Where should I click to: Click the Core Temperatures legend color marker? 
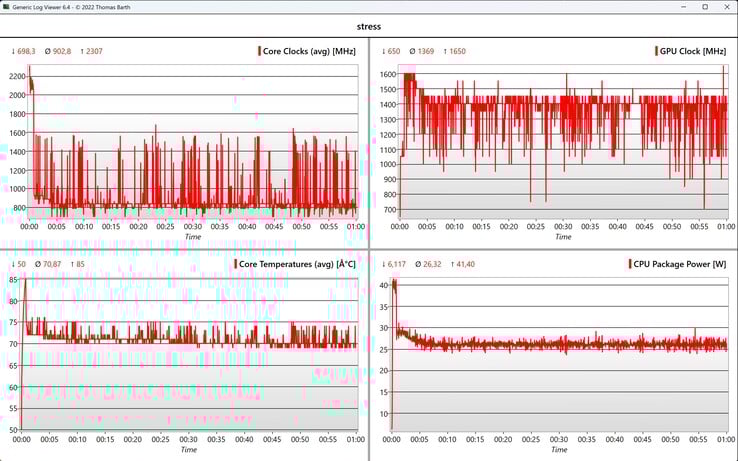(235, 264)
